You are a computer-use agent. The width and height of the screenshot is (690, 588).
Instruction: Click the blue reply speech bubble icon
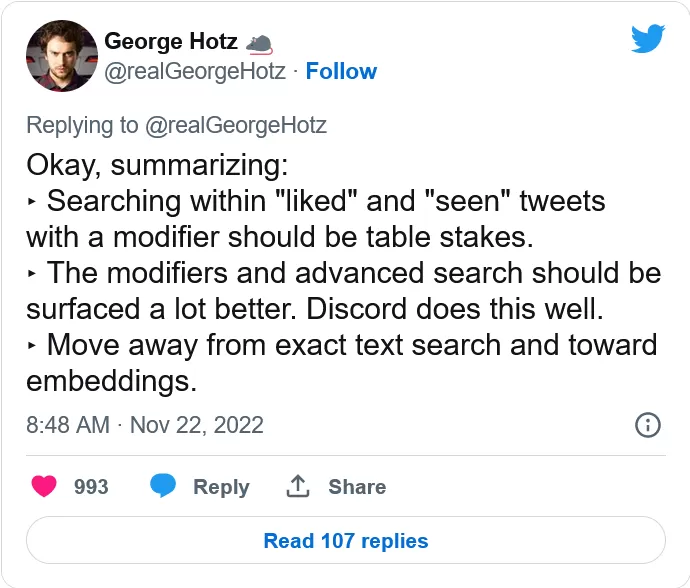tap(163, 486)
